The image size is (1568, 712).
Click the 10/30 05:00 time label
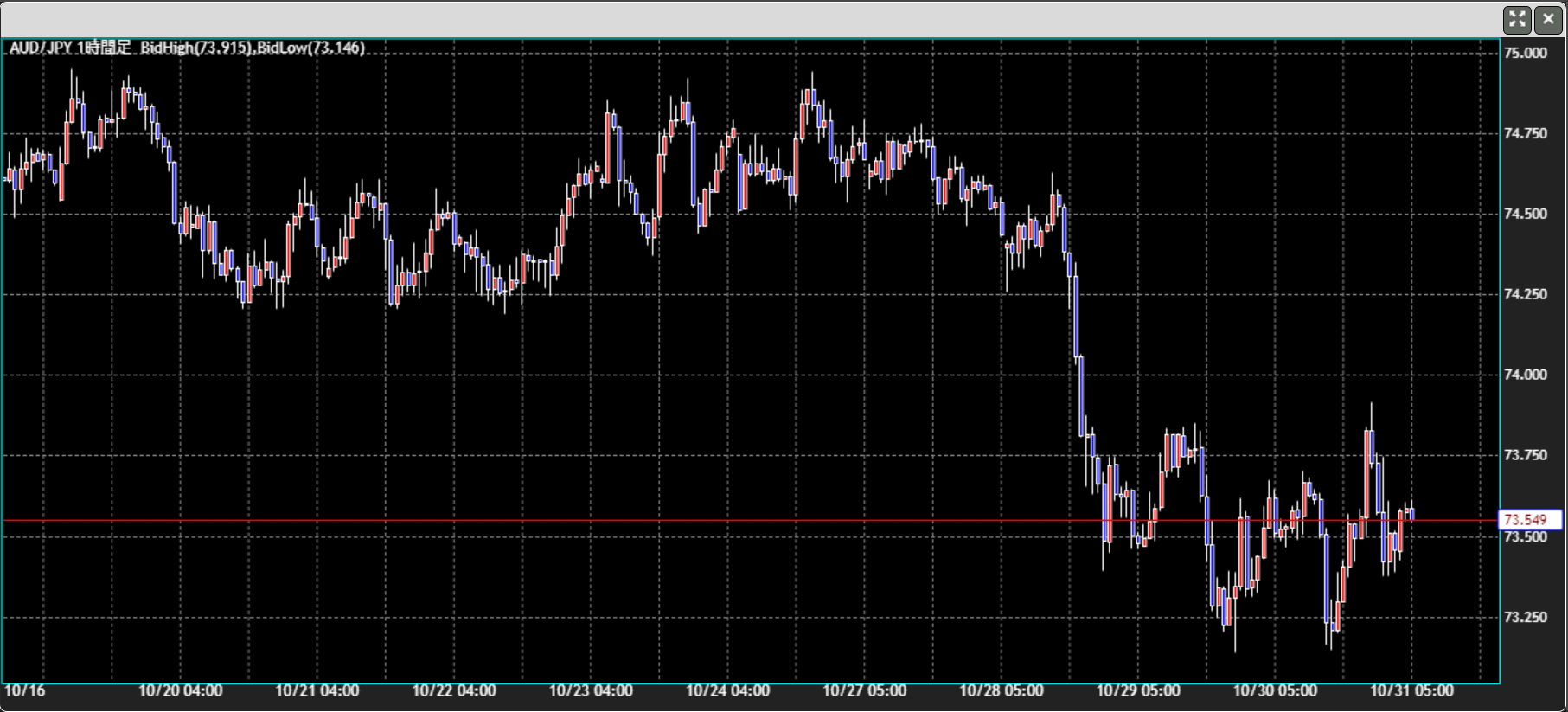(1275, 691)
